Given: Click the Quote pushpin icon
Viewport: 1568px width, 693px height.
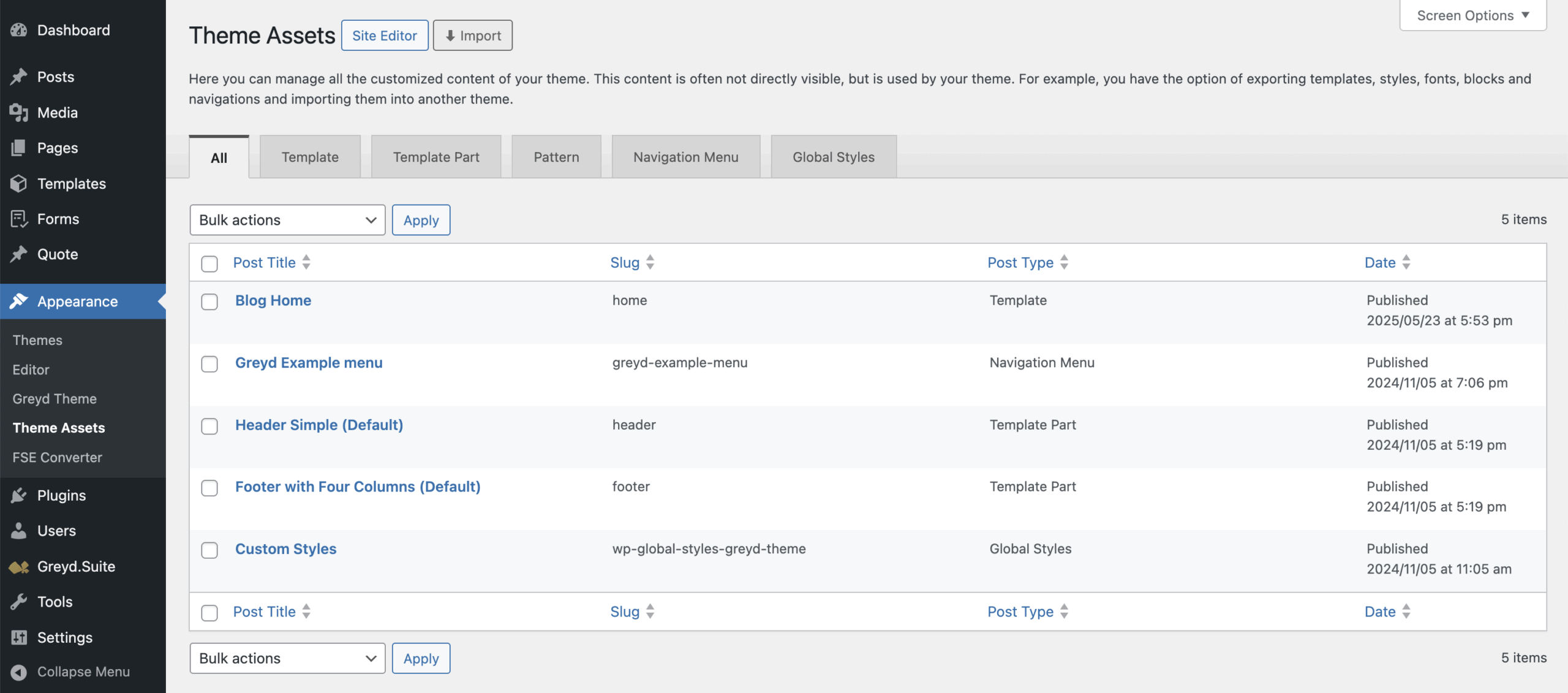Looking at the screenshot, I should (x=19, y=254).
